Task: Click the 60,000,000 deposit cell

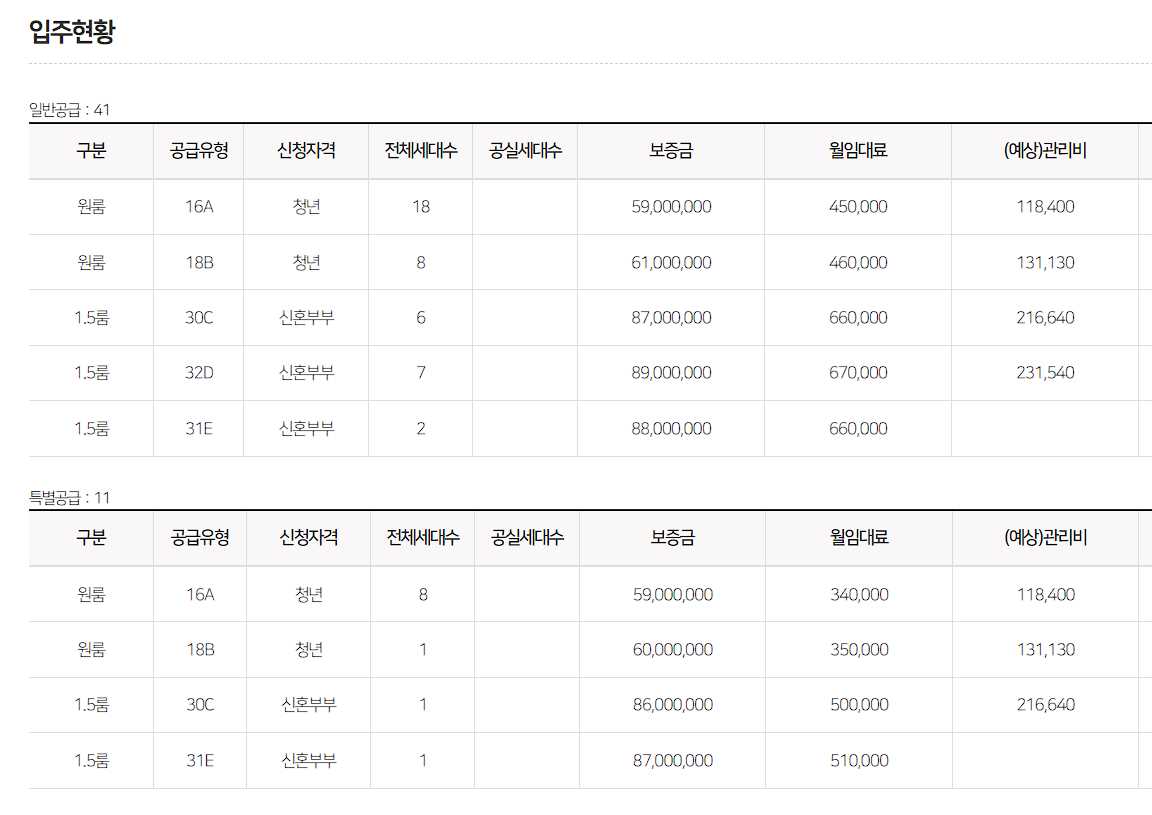Action: (673, 650)
